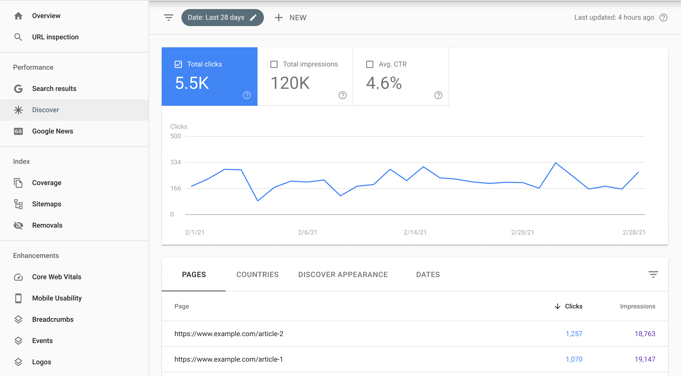Click the Removals crossed-eye icon

(18, 225)
